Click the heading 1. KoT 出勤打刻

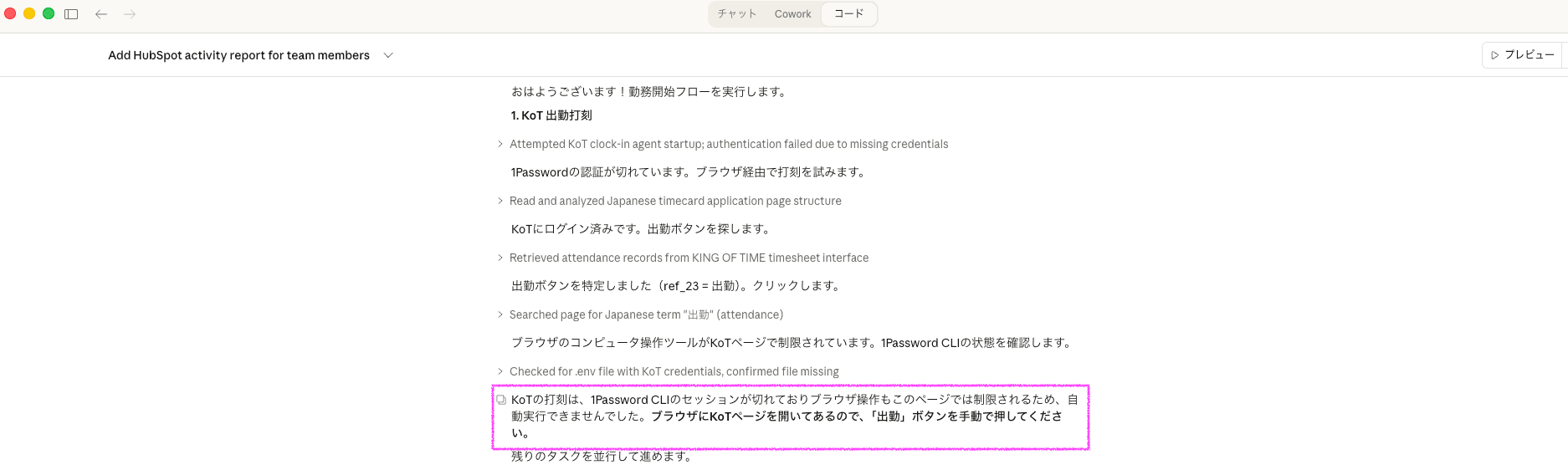coord(551,115)
